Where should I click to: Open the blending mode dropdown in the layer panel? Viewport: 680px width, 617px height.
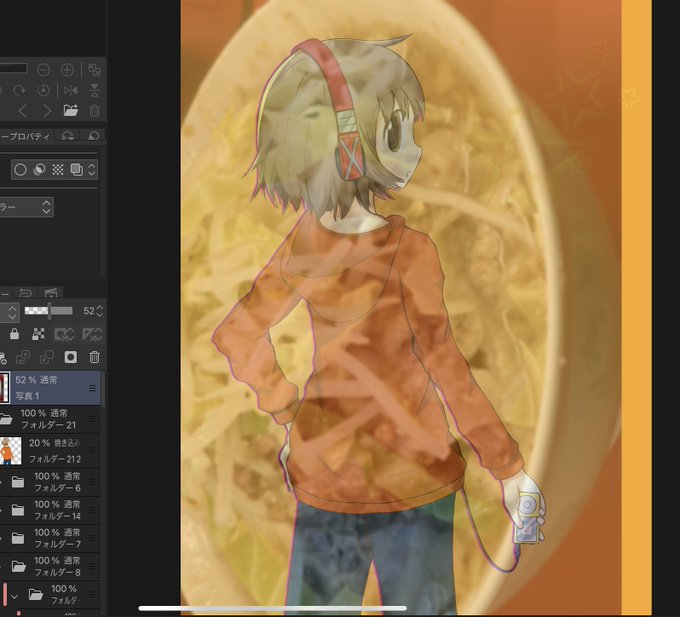coord(10,311)
